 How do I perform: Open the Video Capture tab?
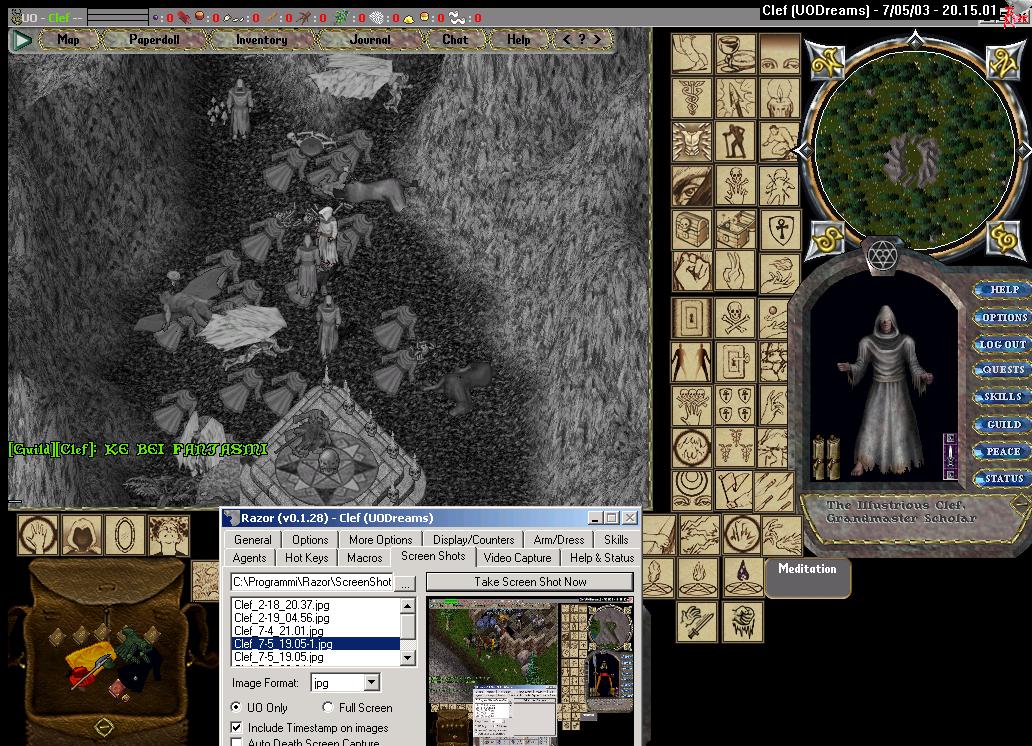[517, 558]
